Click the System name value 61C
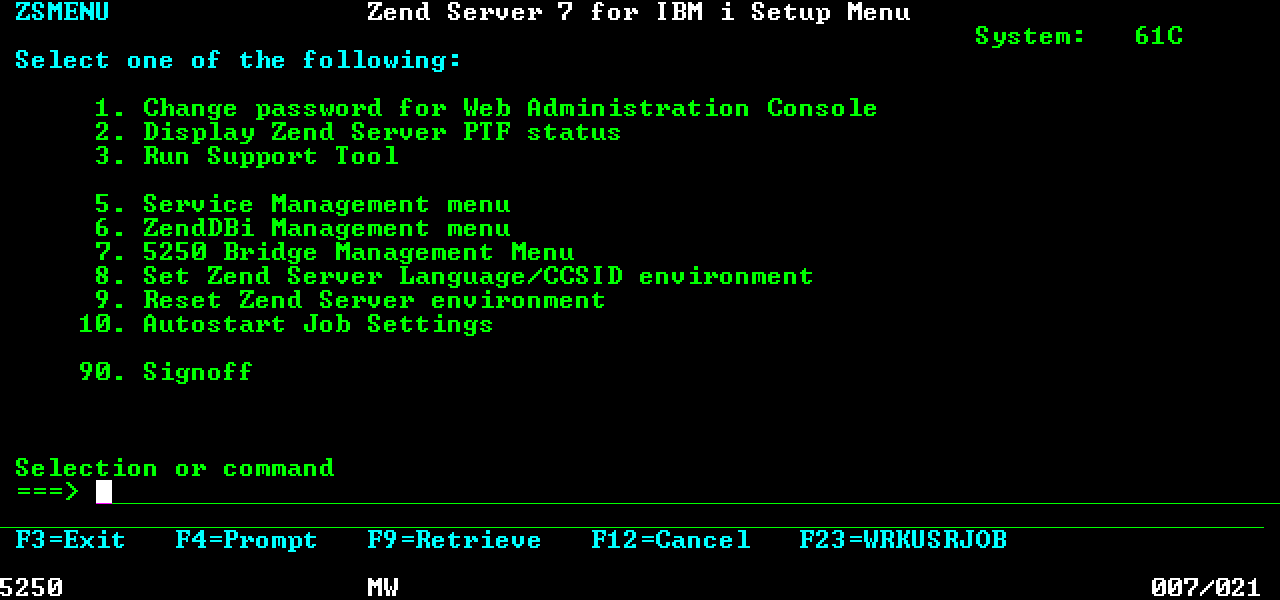Screen dimensions: 1280x600 (1158, 36)
